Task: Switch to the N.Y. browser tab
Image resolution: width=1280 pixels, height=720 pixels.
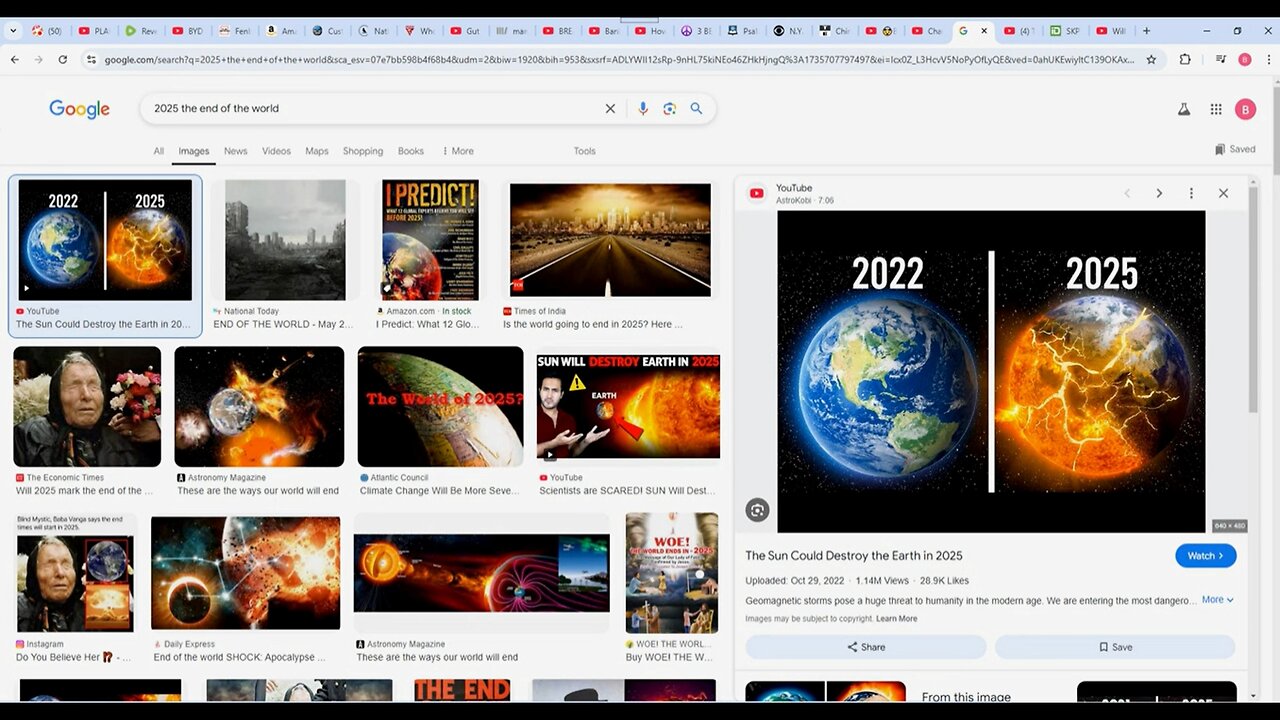Action: tap(788, 31)
